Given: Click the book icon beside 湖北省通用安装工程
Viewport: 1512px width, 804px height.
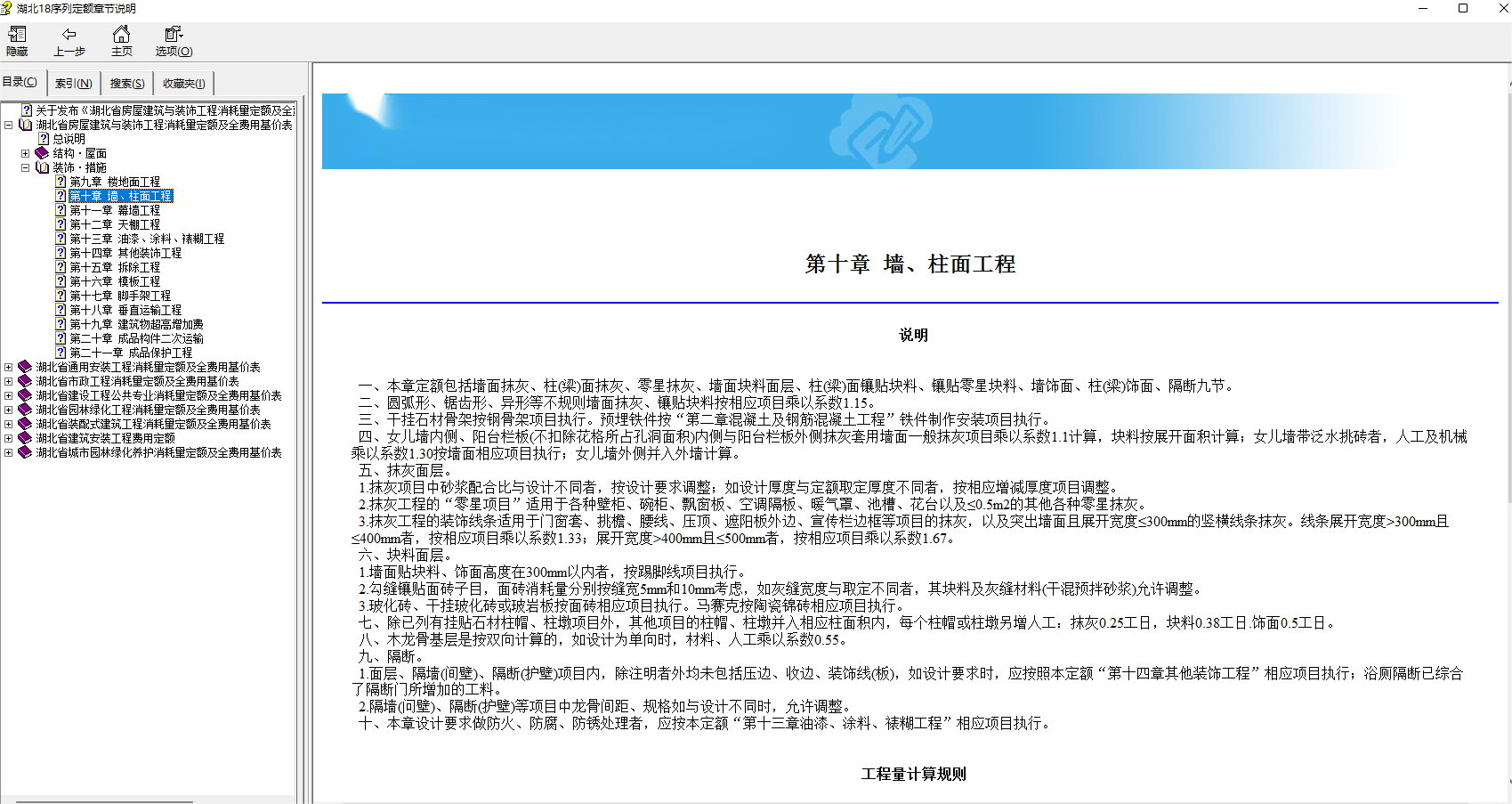Looking at the screenshot, I should 26,367.
